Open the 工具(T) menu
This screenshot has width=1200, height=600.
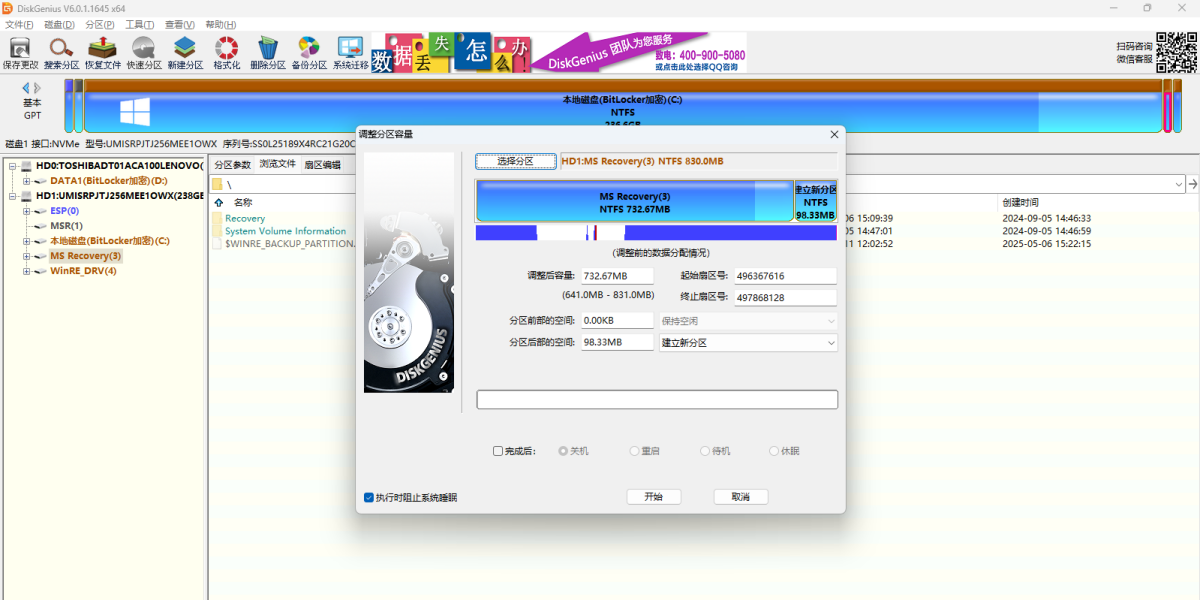point(139,24)
